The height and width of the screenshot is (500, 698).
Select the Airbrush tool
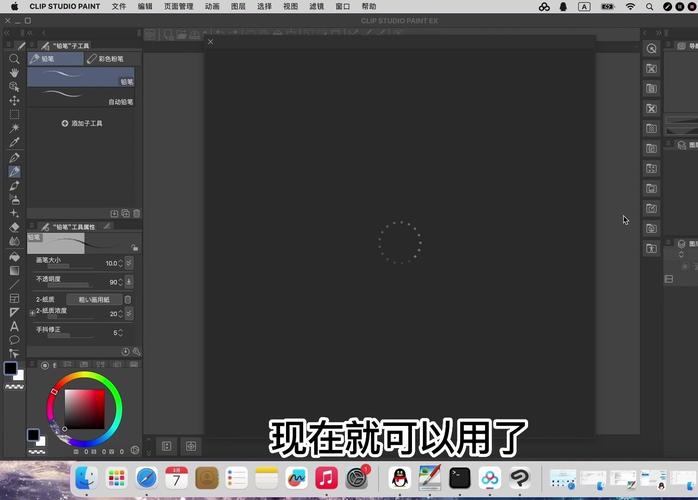tap(14, 199)
